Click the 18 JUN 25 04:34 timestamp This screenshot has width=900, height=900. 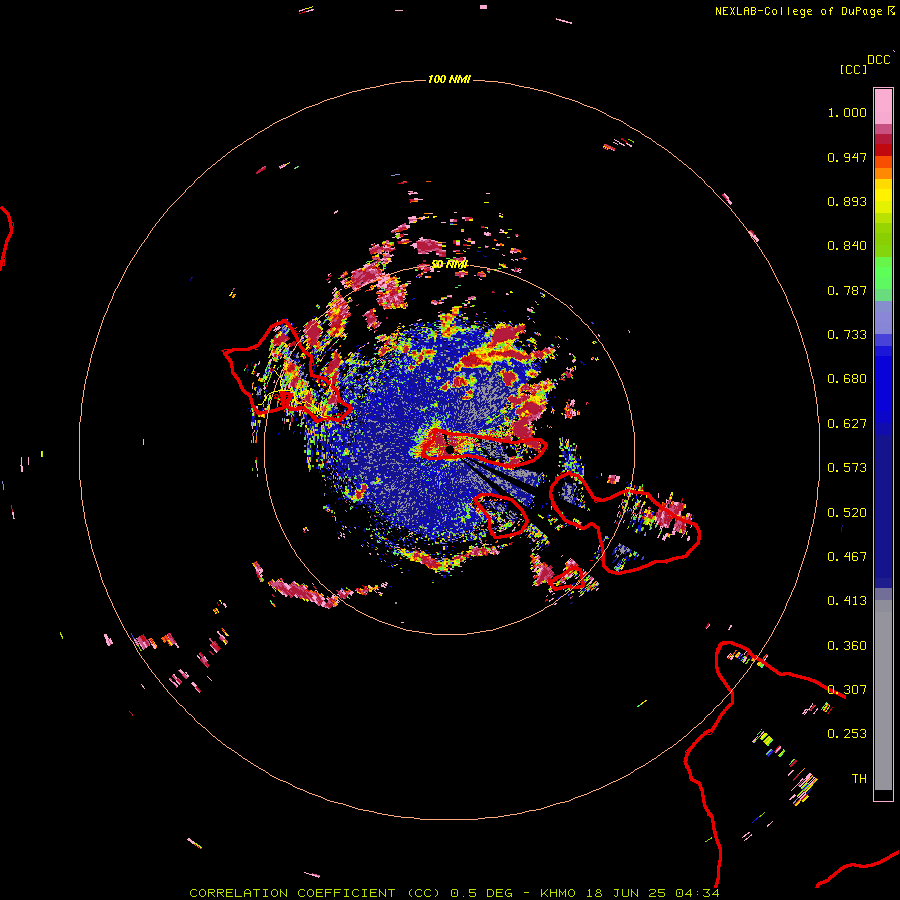point(653,893)
